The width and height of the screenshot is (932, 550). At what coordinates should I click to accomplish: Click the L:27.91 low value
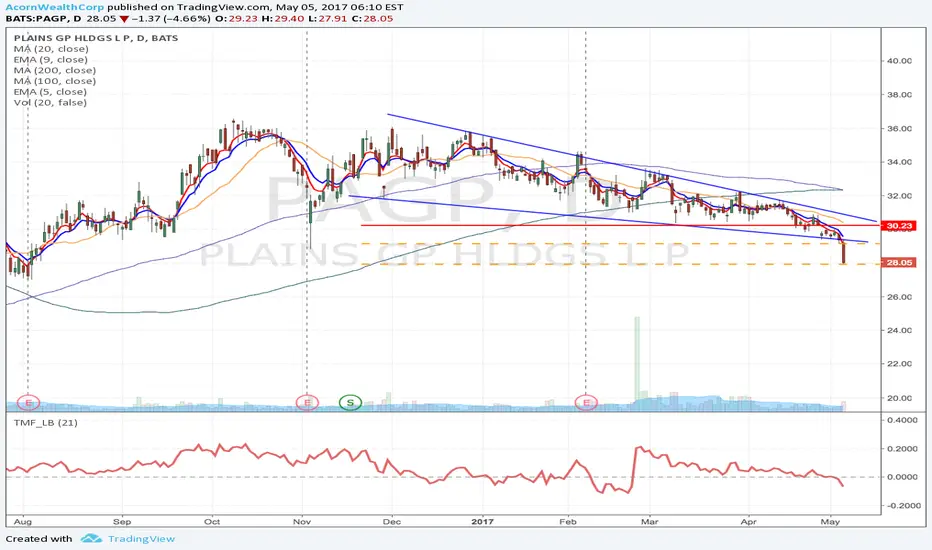(x=327, y=18)
